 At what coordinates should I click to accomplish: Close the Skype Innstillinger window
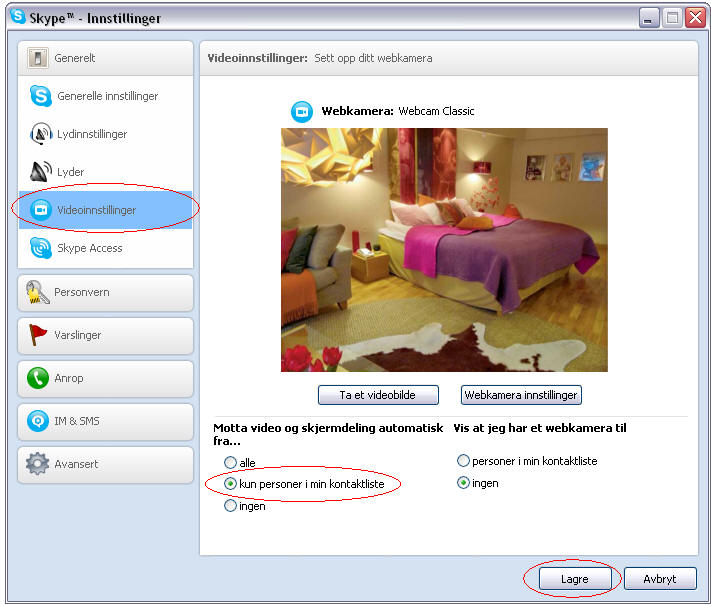(x=695, y=18)
